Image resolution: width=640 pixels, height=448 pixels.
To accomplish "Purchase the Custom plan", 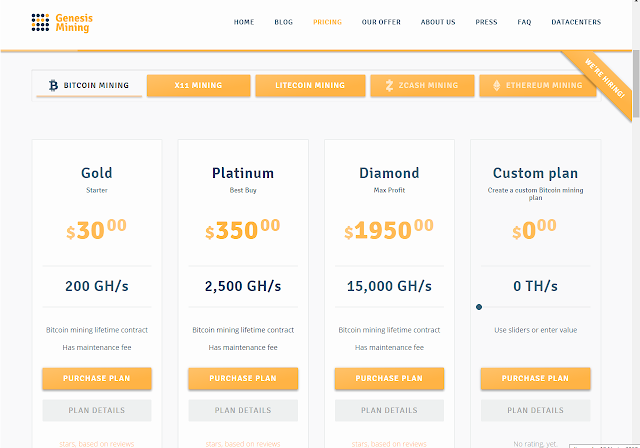I will point(535,378).
